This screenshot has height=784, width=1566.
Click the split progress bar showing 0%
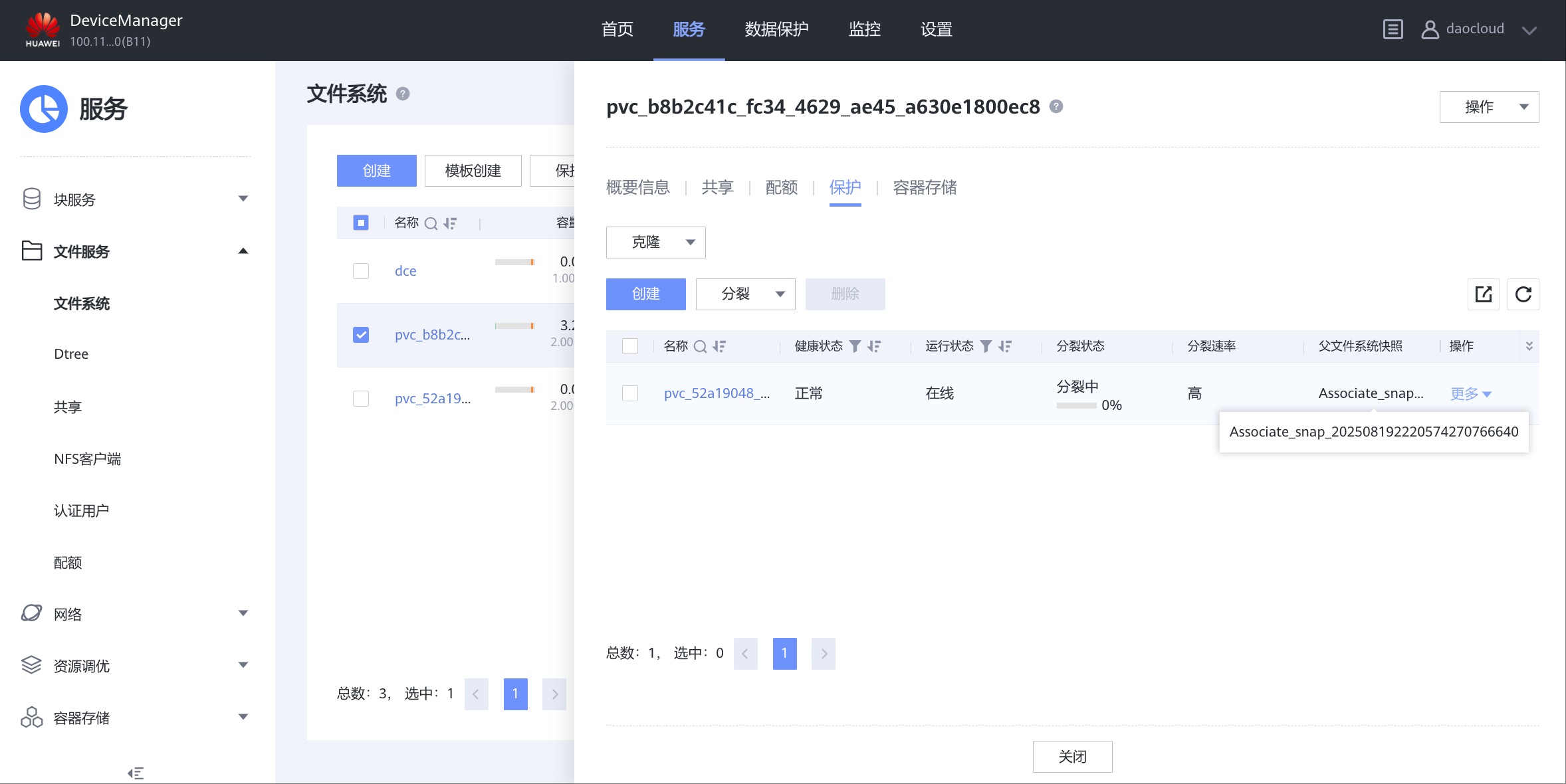click(x=1076, y=405)
